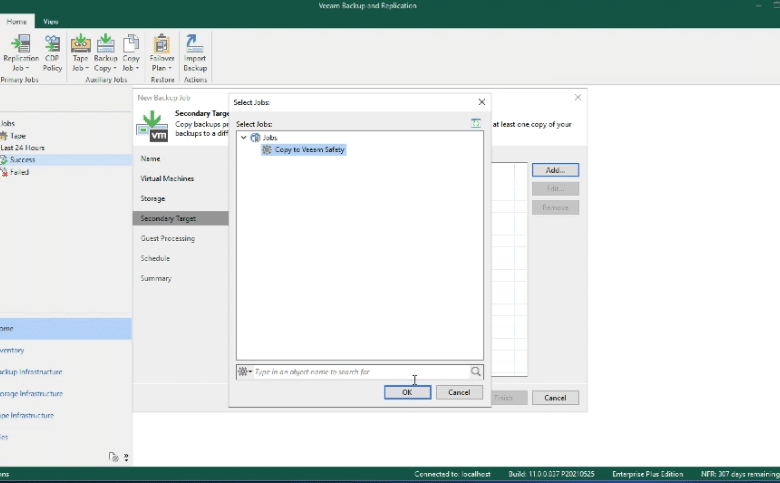Click the refresh icon beside Select Jobs
This screenshot has height=483, width=780.
(476, 123)
